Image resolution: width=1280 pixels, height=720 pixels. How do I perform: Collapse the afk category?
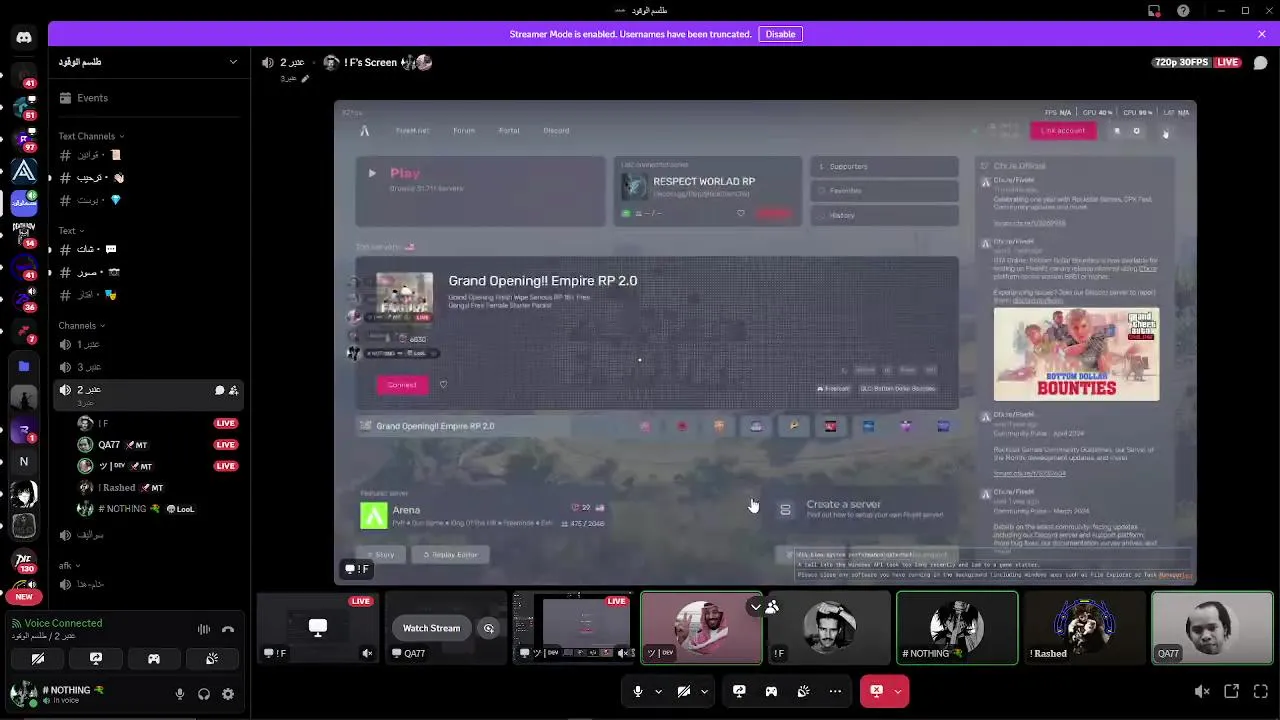click(68, 566)
